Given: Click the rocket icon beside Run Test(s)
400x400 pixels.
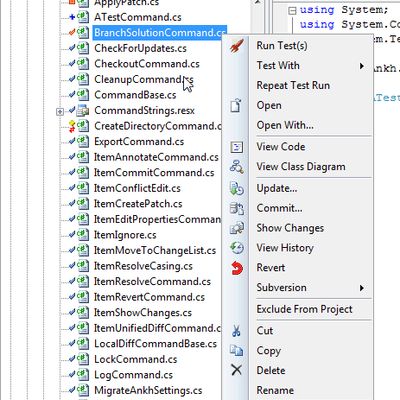Looking at the screenshot, I should point(237,46).
